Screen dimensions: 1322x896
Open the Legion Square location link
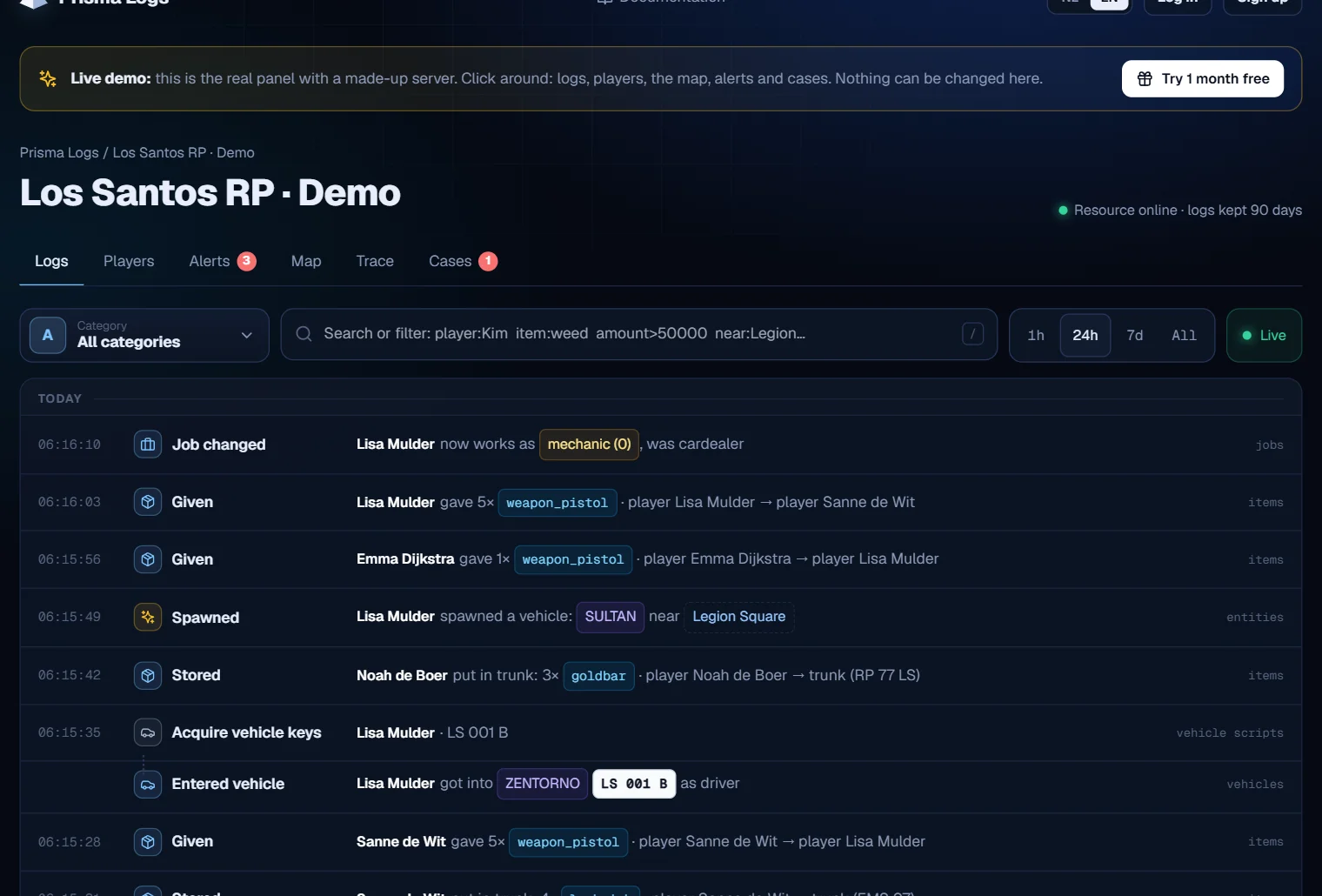pos(739,617)
